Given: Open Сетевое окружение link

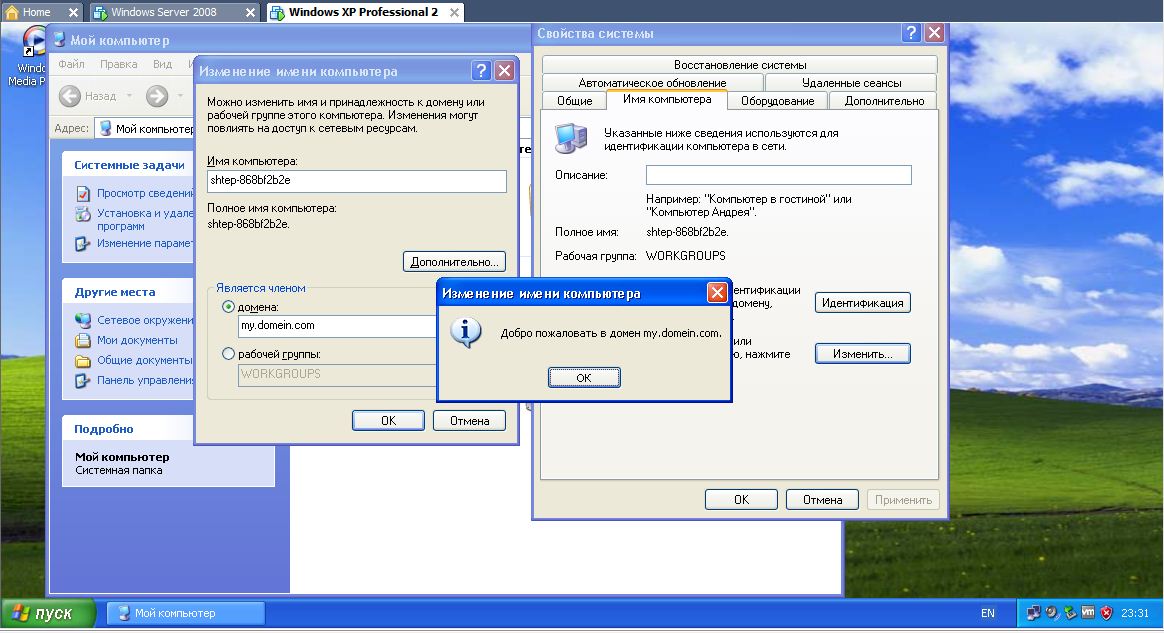Looking at the screenshot, I should [146, 321].
